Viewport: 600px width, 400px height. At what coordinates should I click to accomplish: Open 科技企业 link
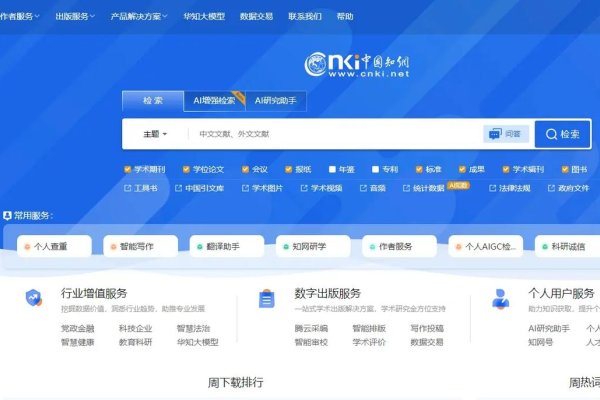[135, 328]
